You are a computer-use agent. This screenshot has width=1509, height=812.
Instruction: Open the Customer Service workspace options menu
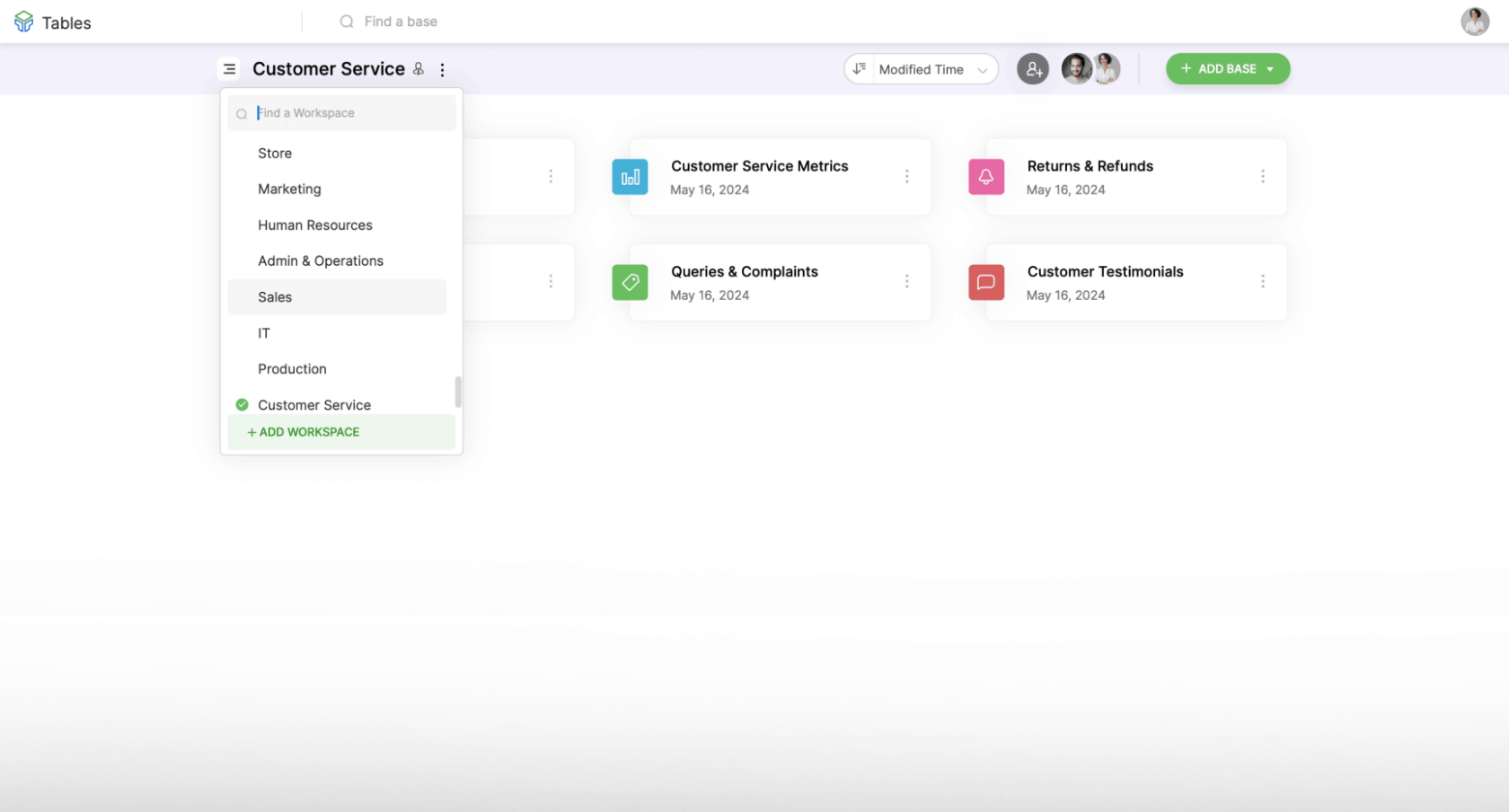point(442,69)
